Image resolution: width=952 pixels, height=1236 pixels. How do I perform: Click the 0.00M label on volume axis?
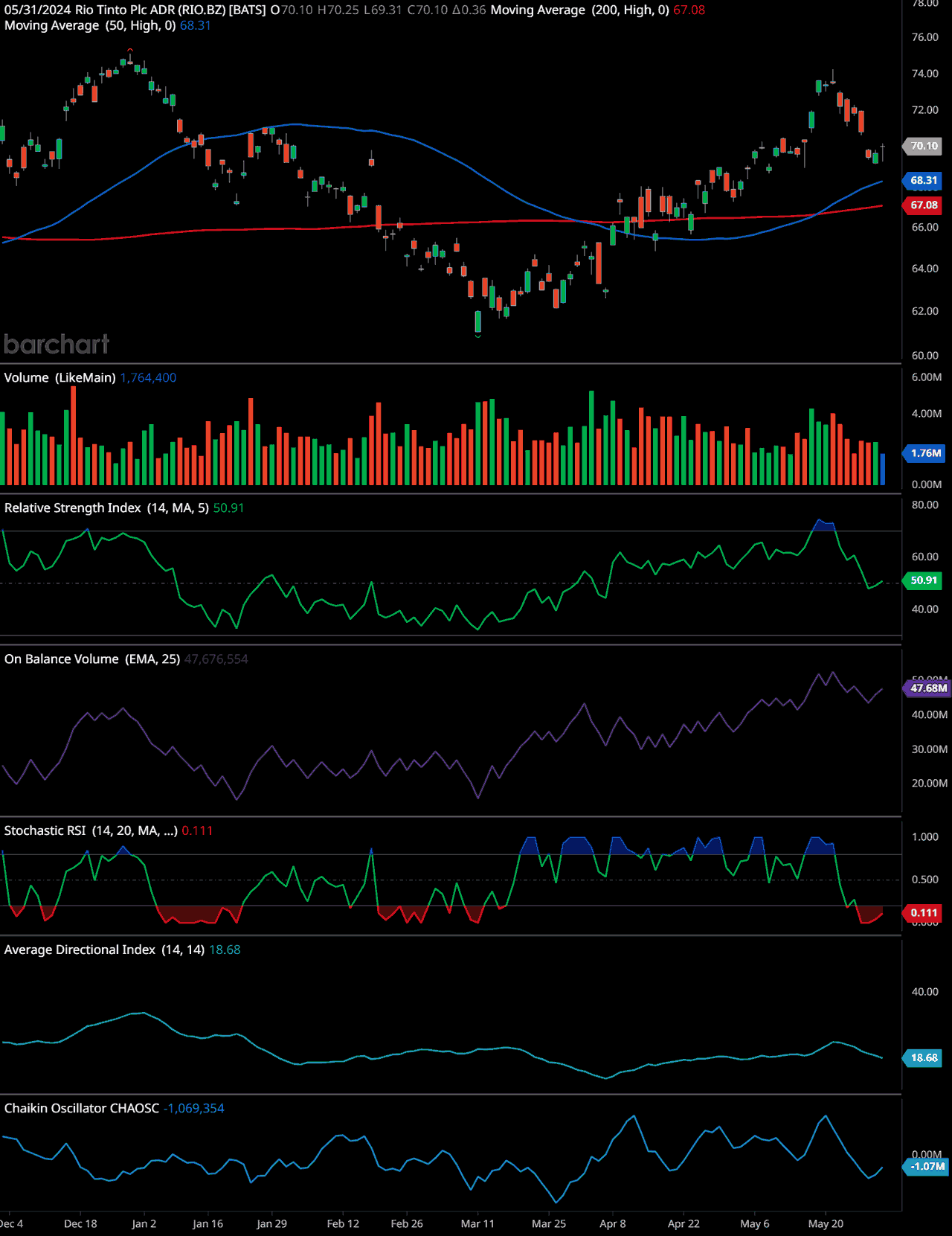pyautogui.click(x=927, y=484)
